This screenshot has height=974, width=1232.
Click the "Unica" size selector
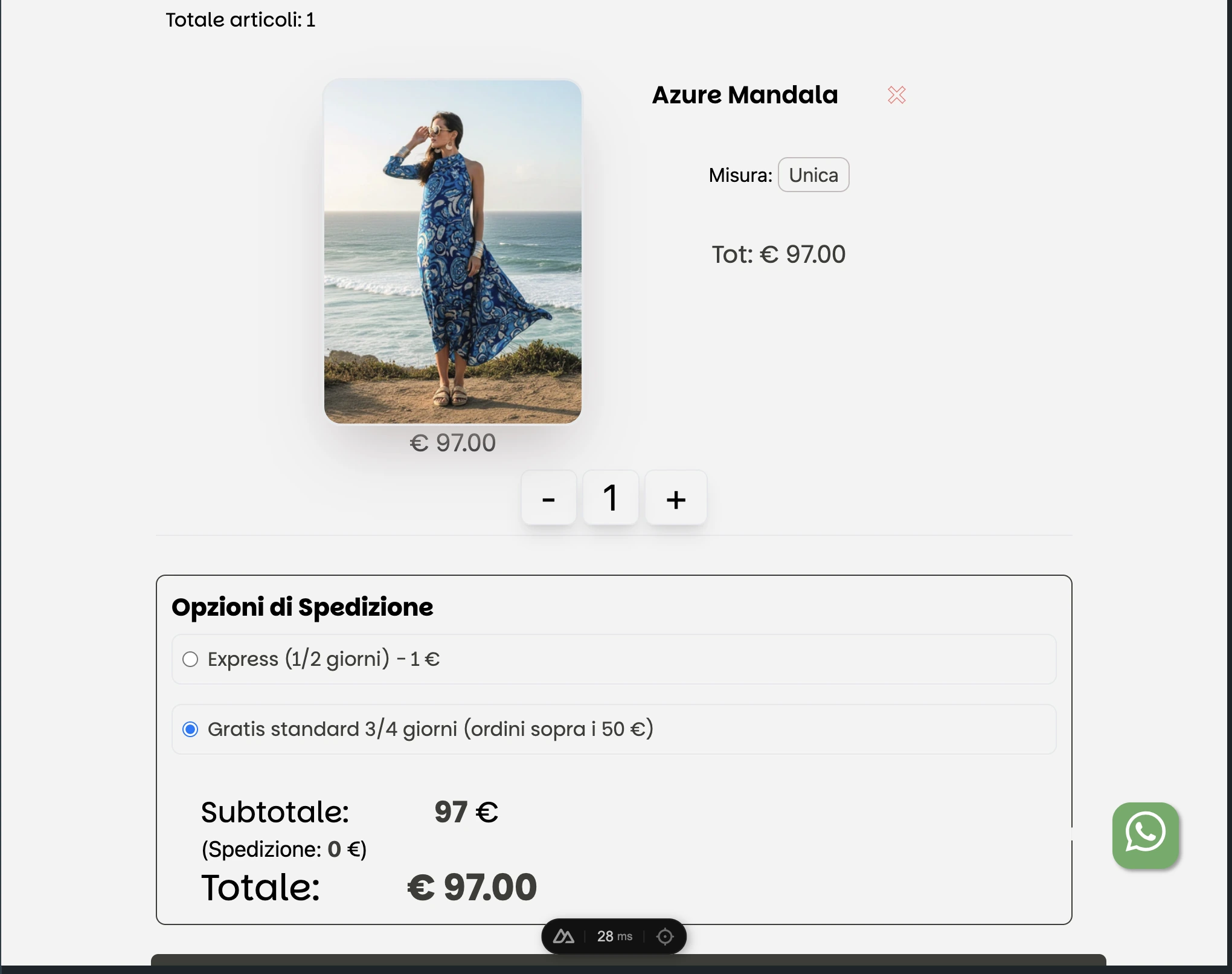pos(813,175)
